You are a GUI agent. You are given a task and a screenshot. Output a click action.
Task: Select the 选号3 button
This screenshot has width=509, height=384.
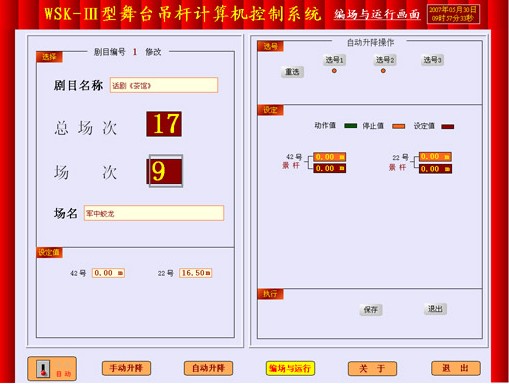[432, 60]
